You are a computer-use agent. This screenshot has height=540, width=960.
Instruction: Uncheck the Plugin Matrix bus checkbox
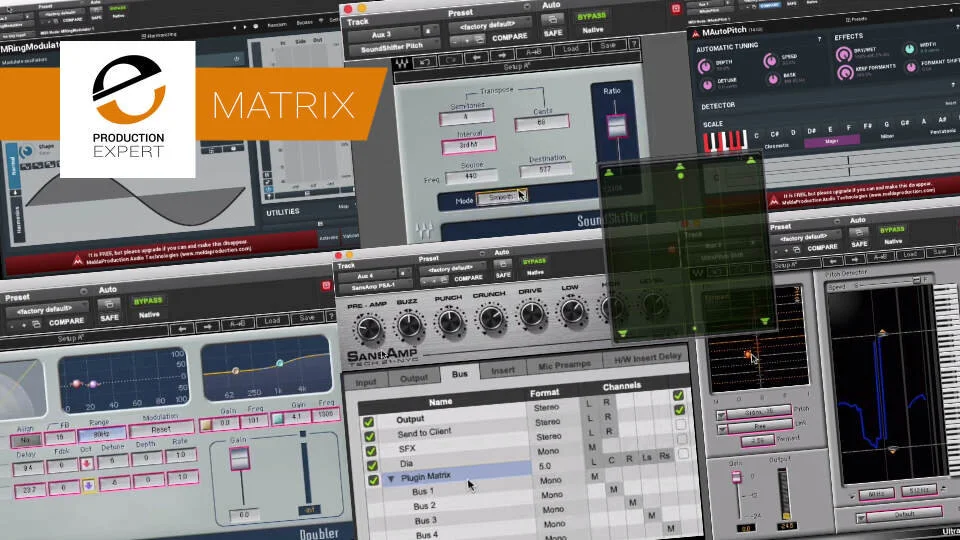pyautogui.click(x=373, y=481)
